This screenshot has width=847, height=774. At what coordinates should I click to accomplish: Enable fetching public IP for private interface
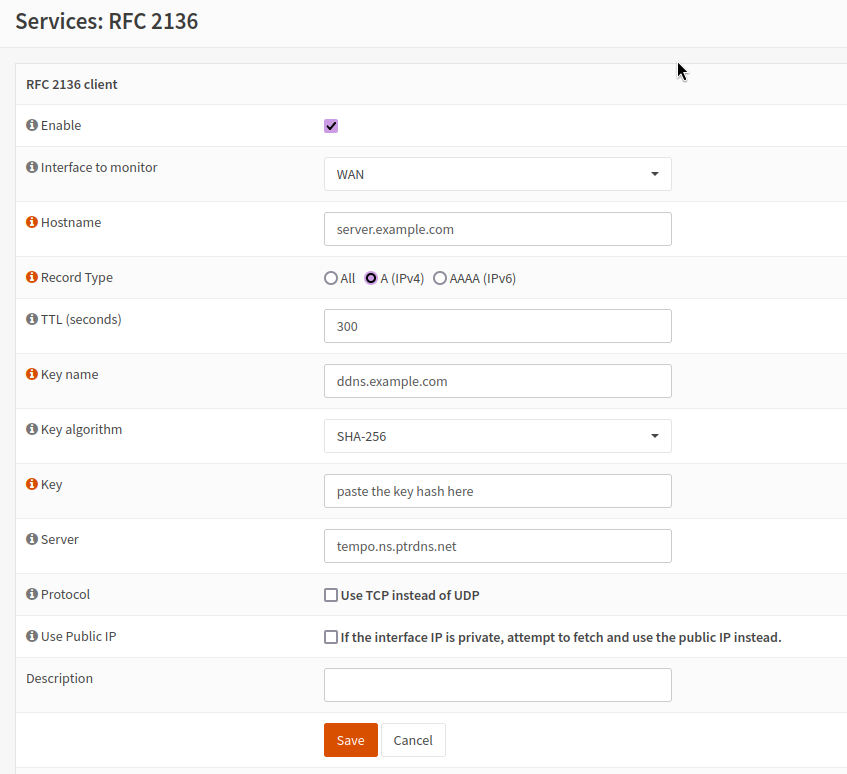click(x=331, y=637)
